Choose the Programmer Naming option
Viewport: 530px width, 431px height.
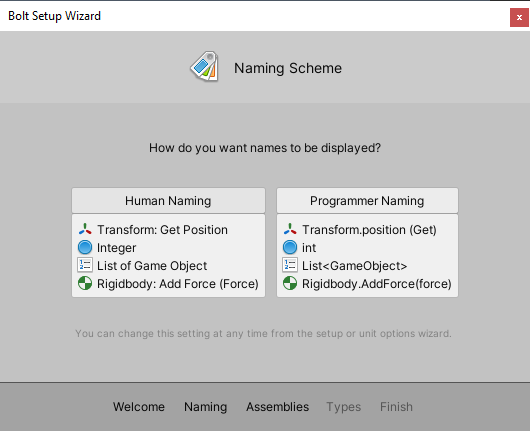pyautogui.click(x=367, y=200)
